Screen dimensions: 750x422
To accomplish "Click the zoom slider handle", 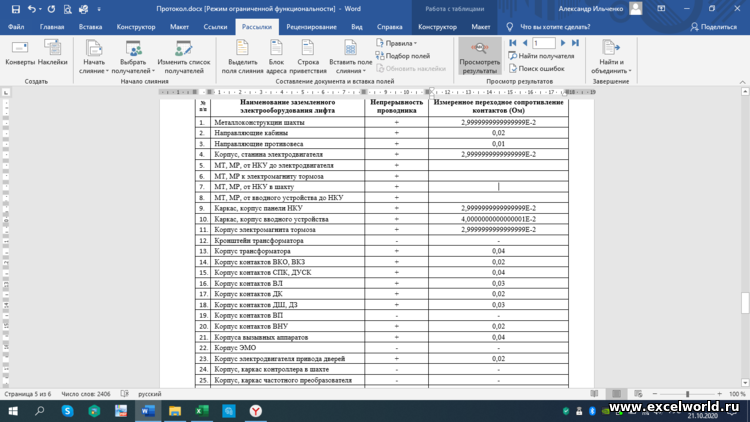I will pyautogui.click(x=687, y=394).
